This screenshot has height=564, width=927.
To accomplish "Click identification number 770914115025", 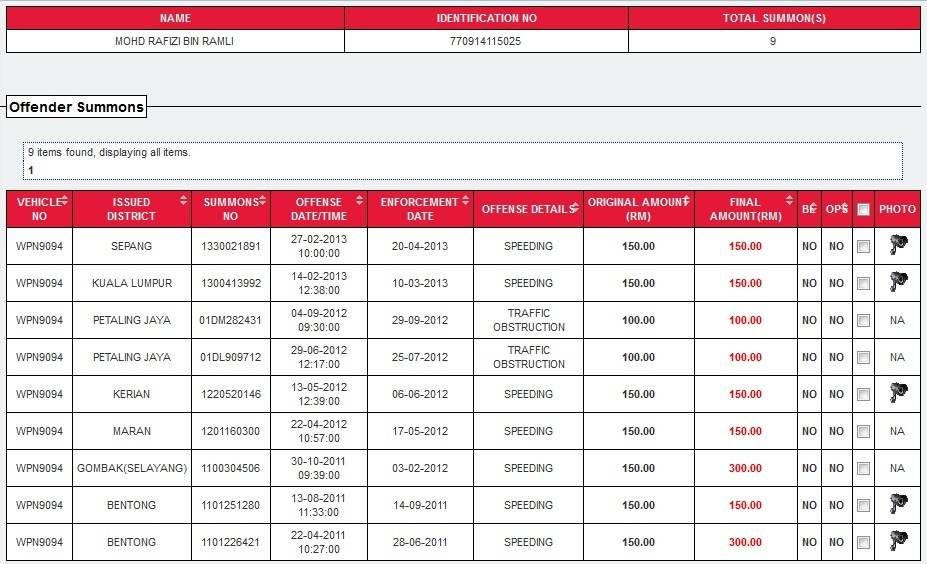I will pyautogui.click(x=485, y=41).
